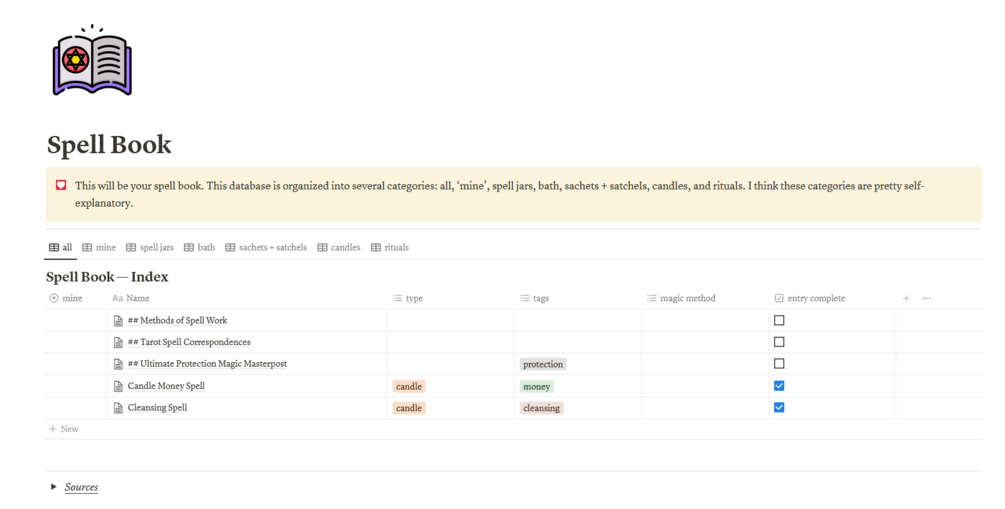
Task: Click the heart icon in callout
Action: pyautogui.click(x=61, y=185)
